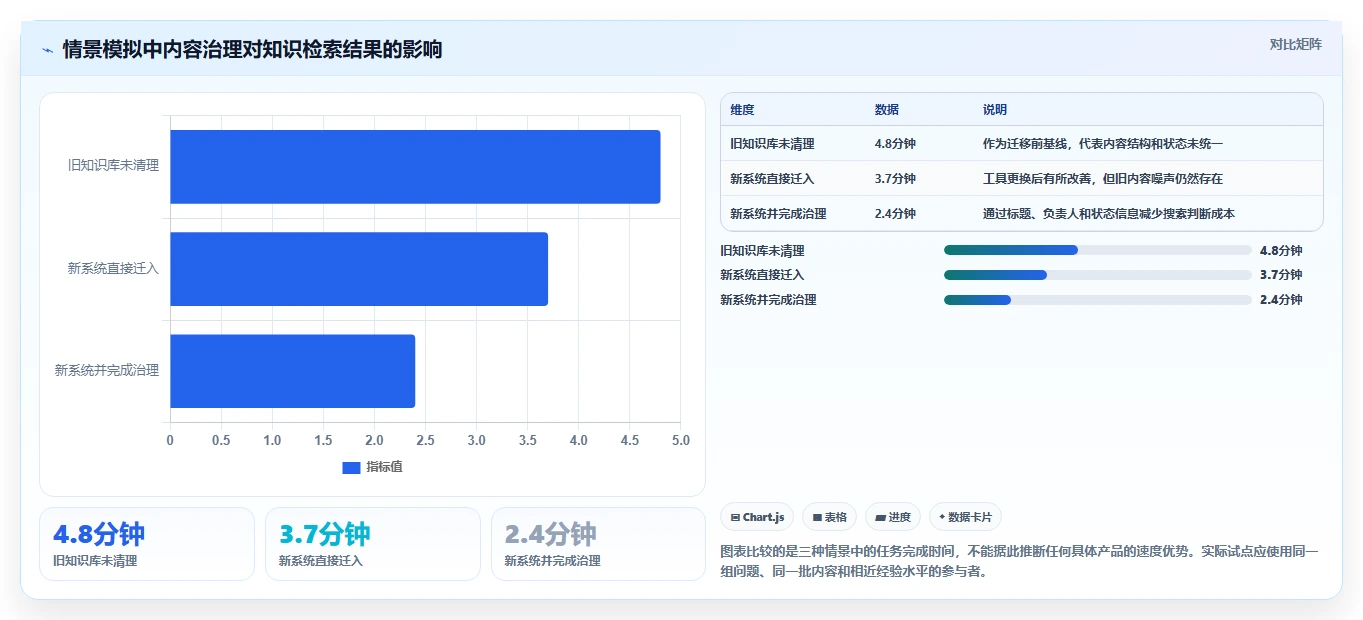Click the 新系统直接迁入 progress bar
The image size is (1363, 620).
click(1098, 275)
